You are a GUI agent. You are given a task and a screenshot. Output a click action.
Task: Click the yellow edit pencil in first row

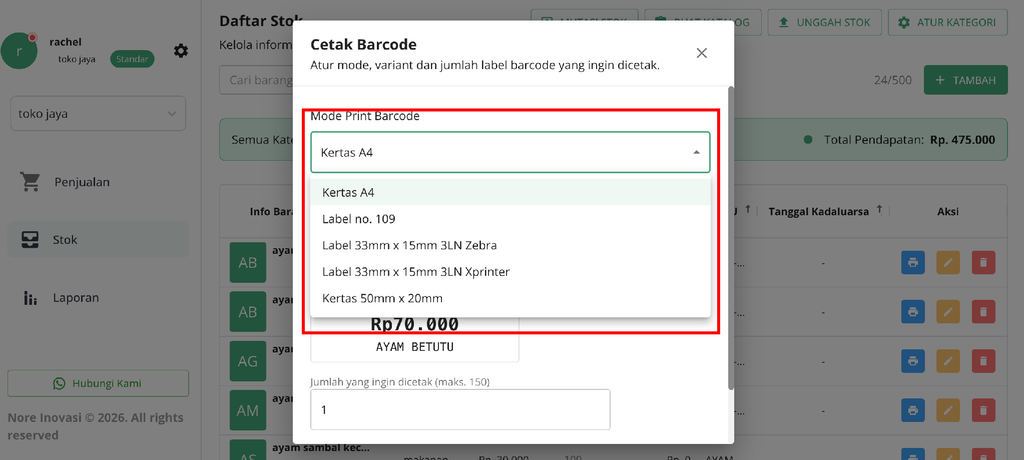coord(948,263)
